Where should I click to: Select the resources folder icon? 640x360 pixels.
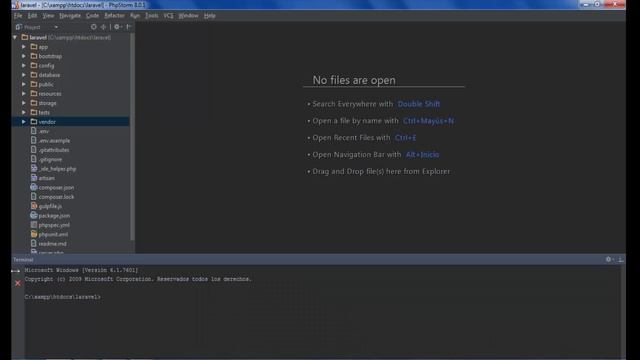click(x=34, y=94)
